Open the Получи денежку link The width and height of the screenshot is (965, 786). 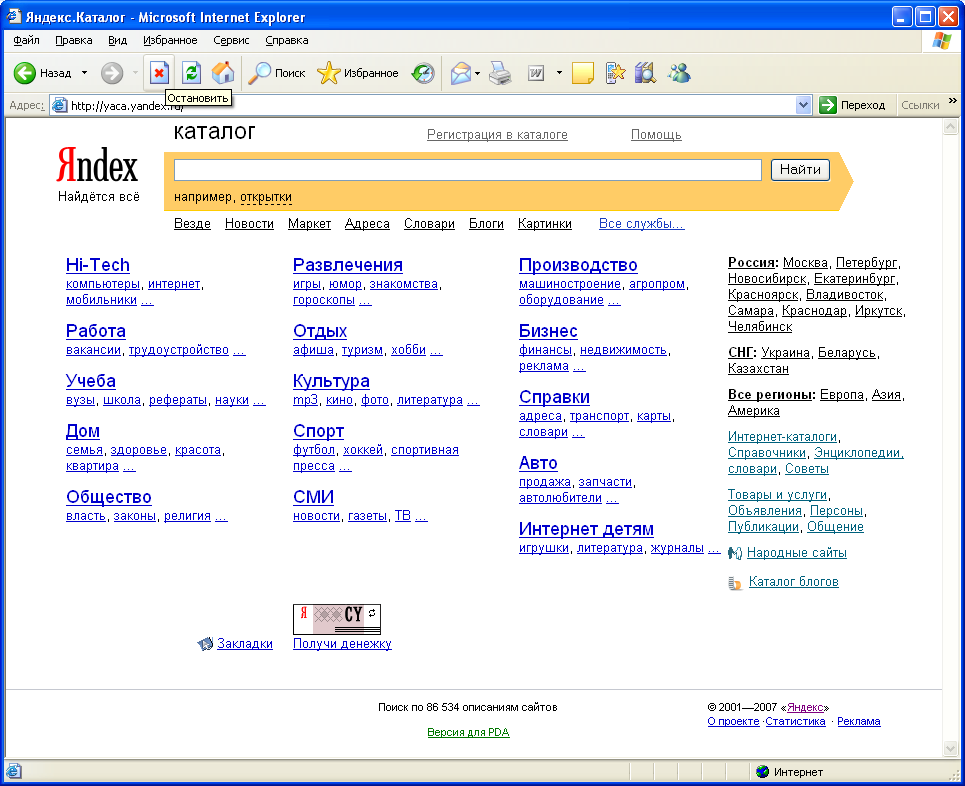click(x=342, y=644)
